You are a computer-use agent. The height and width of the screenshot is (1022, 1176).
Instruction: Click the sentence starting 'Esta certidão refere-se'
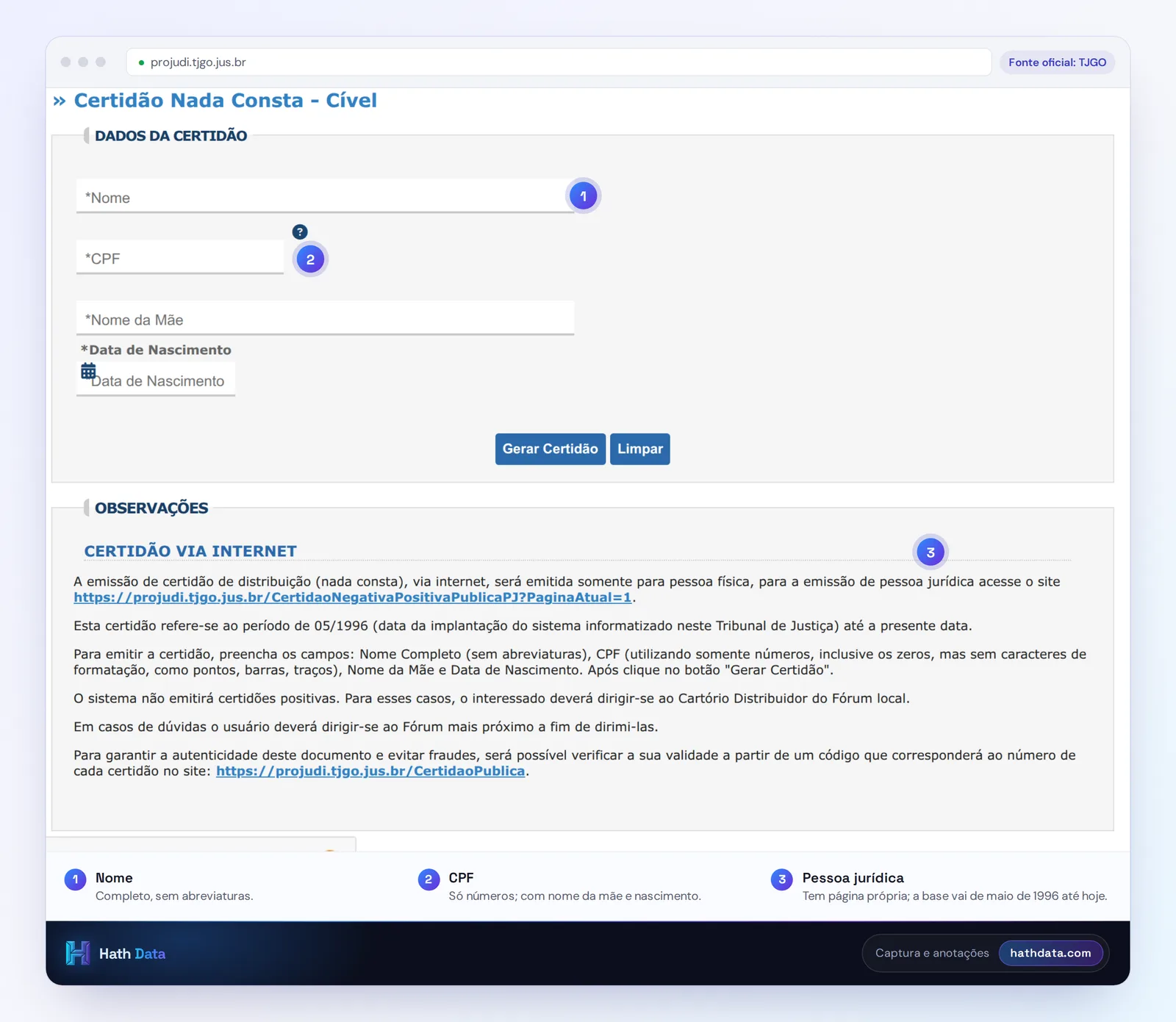(523, 625)
